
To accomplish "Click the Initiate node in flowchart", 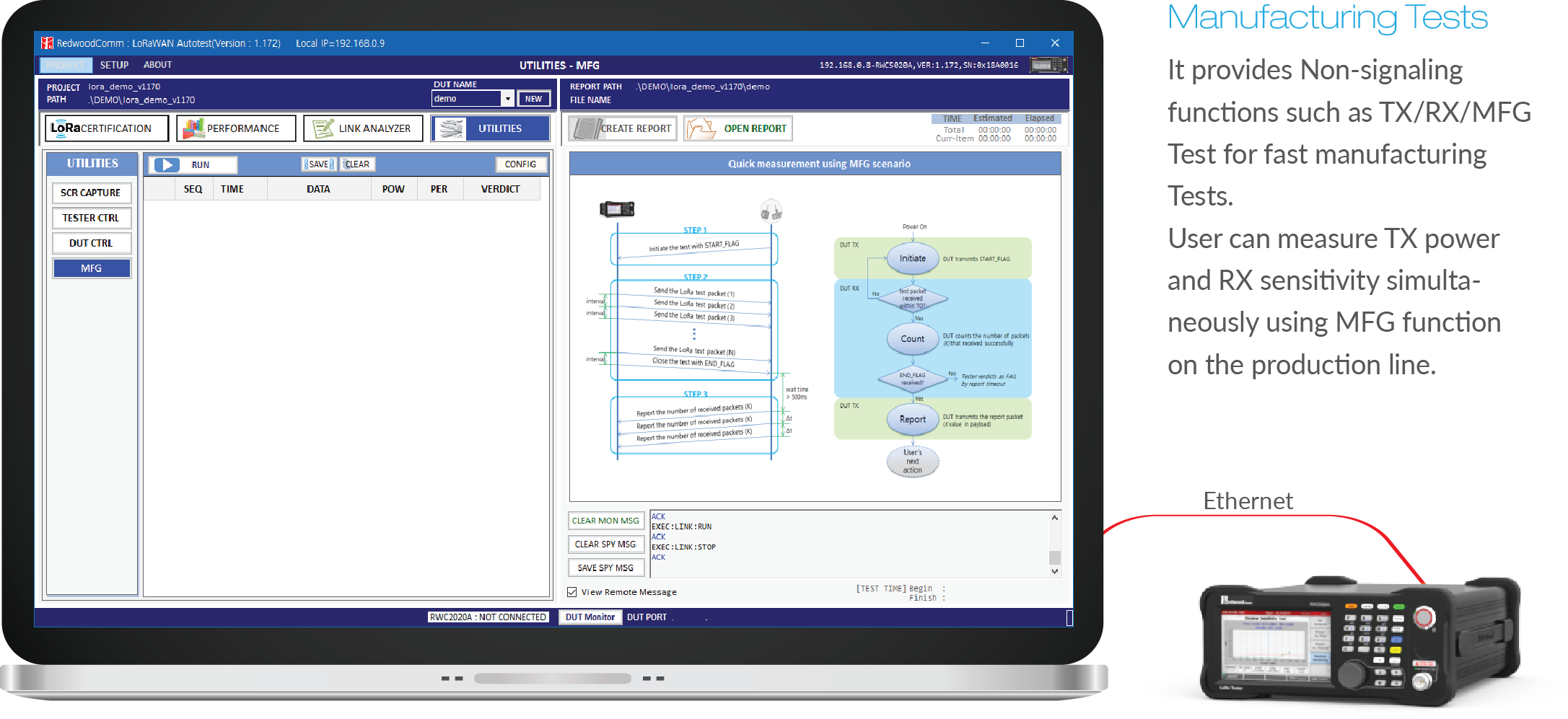I will [x=913, y=258].
